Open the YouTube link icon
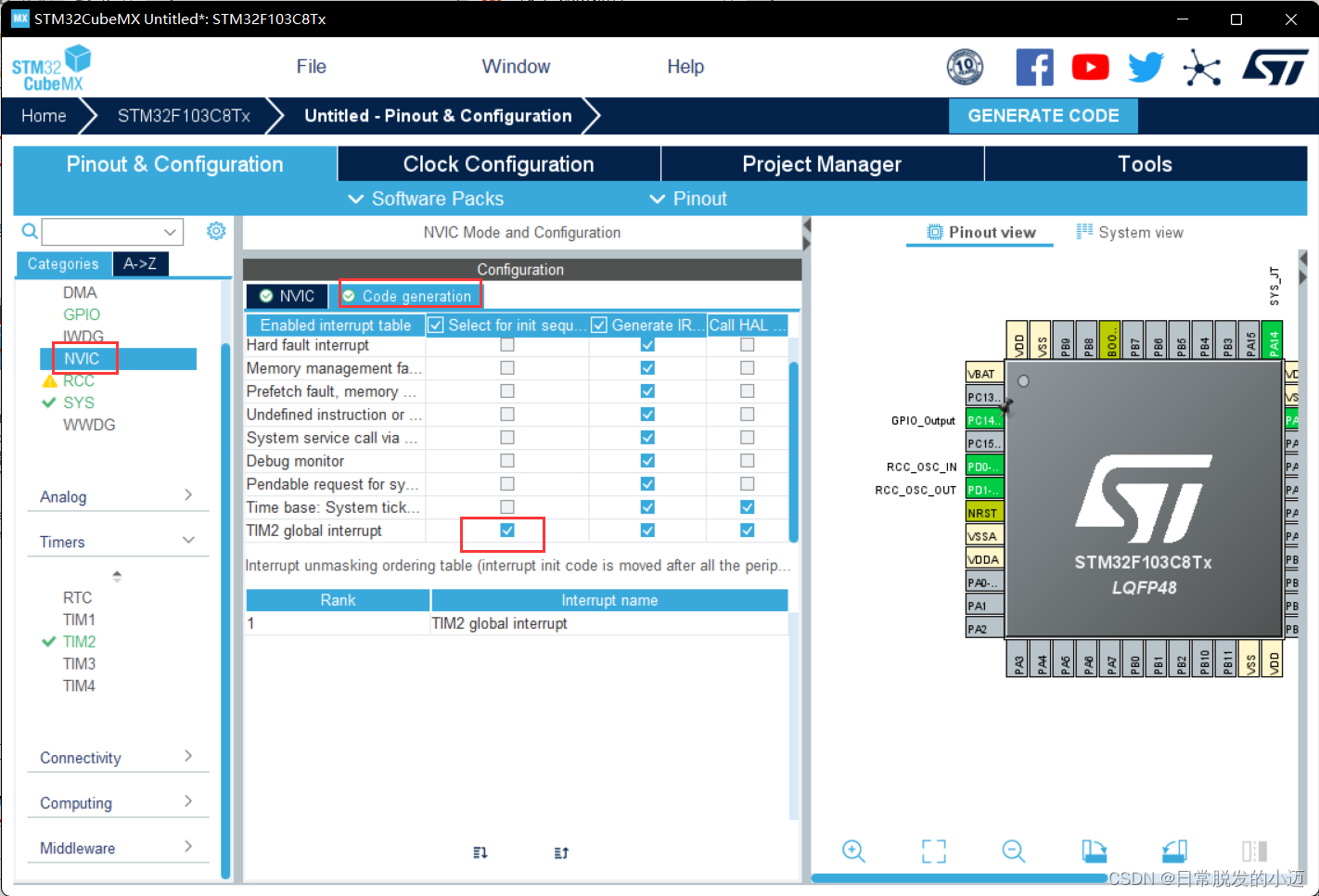The height and width of the screenshot is (896, 1319). (x=1090, y=67)
